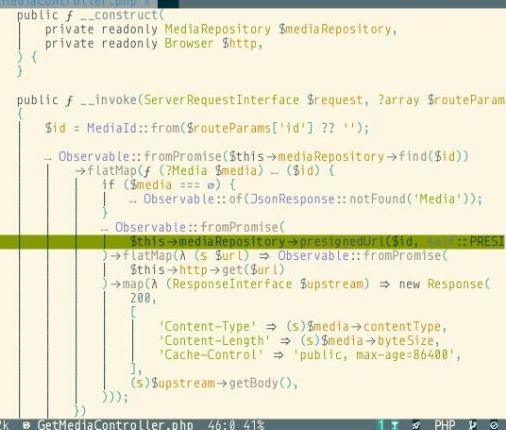506x430 pixels.
Task: Click $routeParams['id'] array access
Action: pyautogui.click(x=250, y=128)
